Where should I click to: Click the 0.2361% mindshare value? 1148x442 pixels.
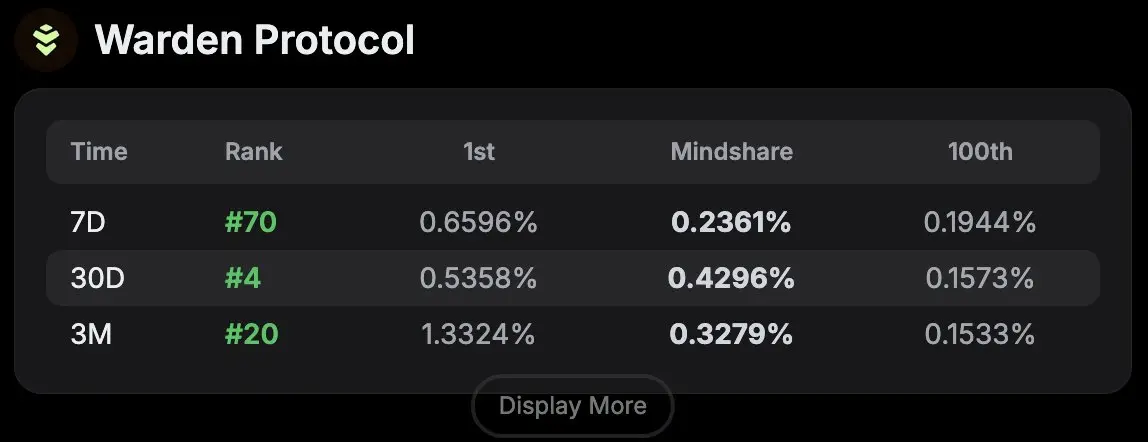[x=731, y=222]
